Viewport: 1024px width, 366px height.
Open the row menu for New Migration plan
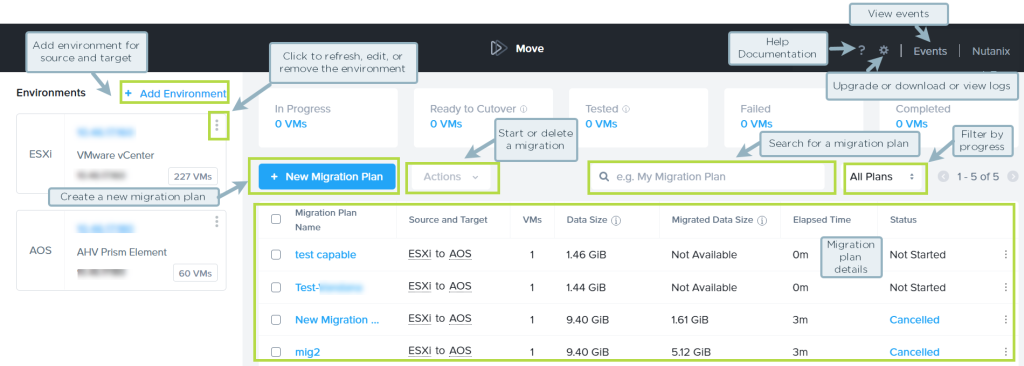(1006, 320)
